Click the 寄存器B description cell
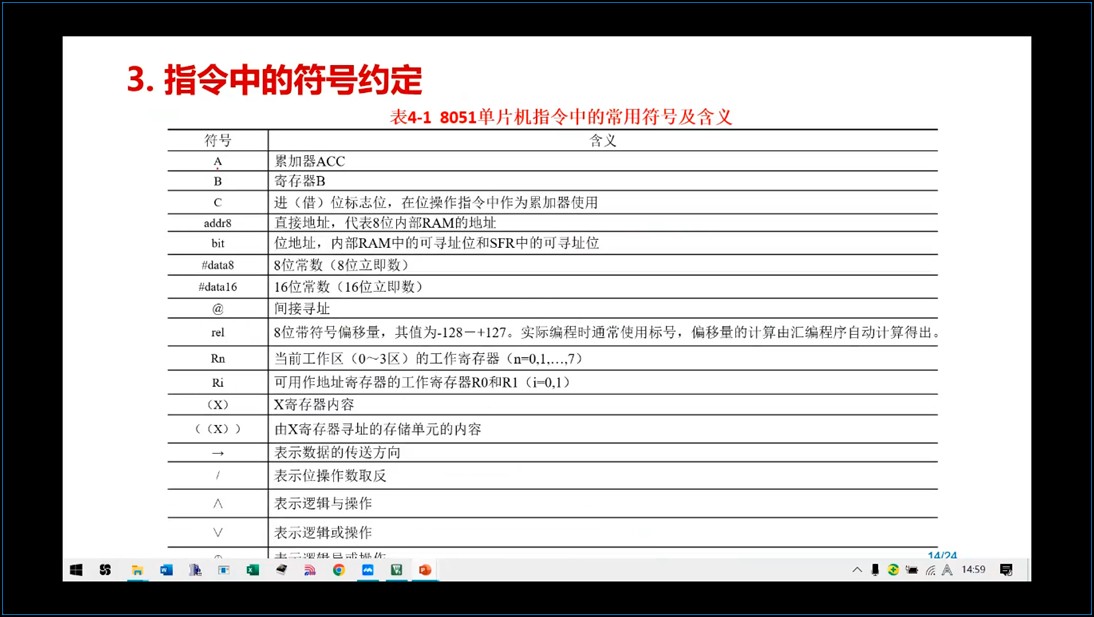The width and height of the screenshot is (1094, 617). pos(299,181)
